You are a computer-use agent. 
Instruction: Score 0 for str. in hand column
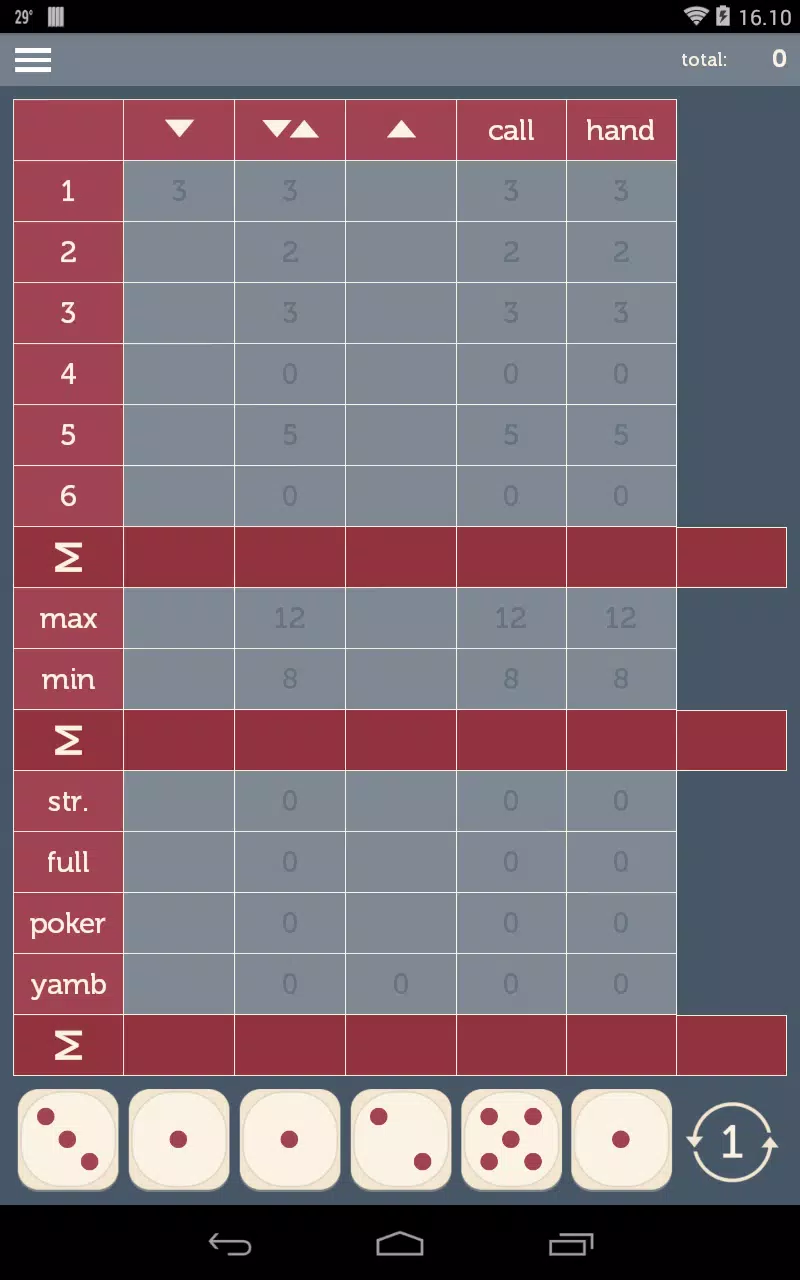tap(621, 801)
